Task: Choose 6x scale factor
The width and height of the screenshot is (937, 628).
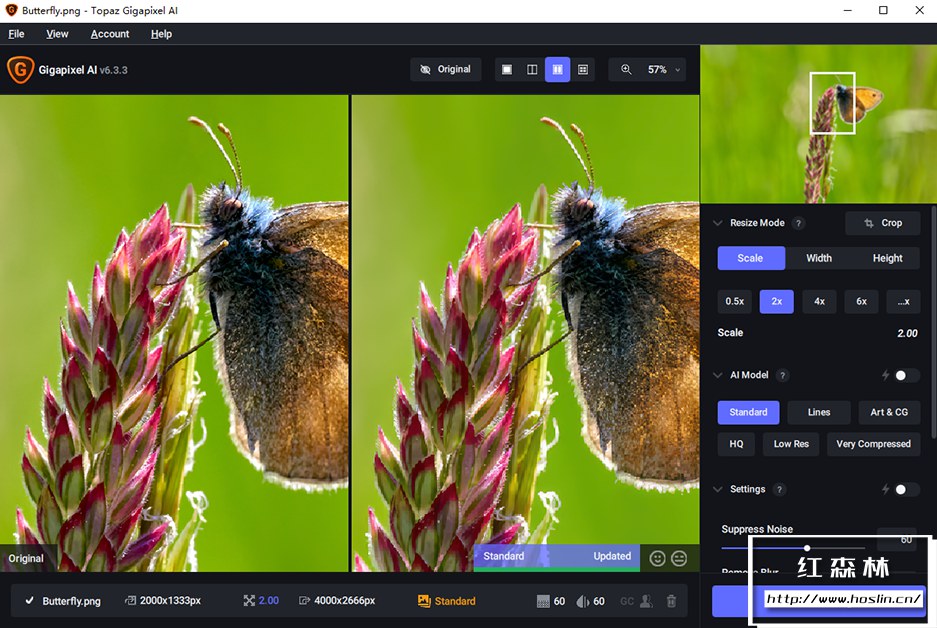Action: [x=861, y=302]
